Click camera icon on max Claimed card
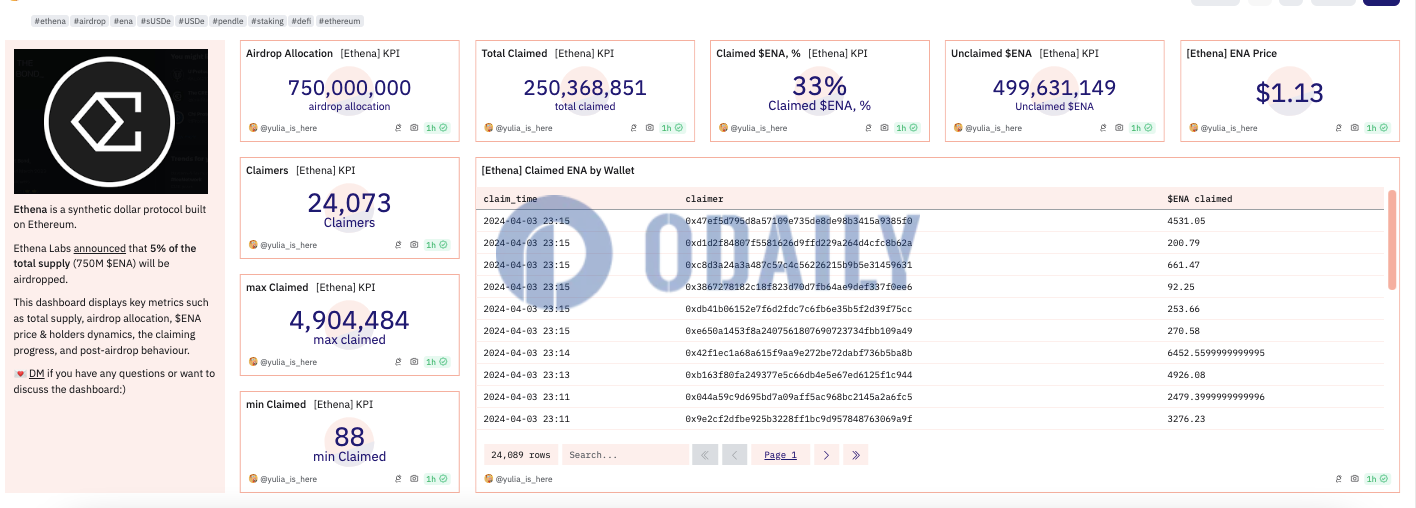Viewport: 1416px width, 508px height. 415,361
